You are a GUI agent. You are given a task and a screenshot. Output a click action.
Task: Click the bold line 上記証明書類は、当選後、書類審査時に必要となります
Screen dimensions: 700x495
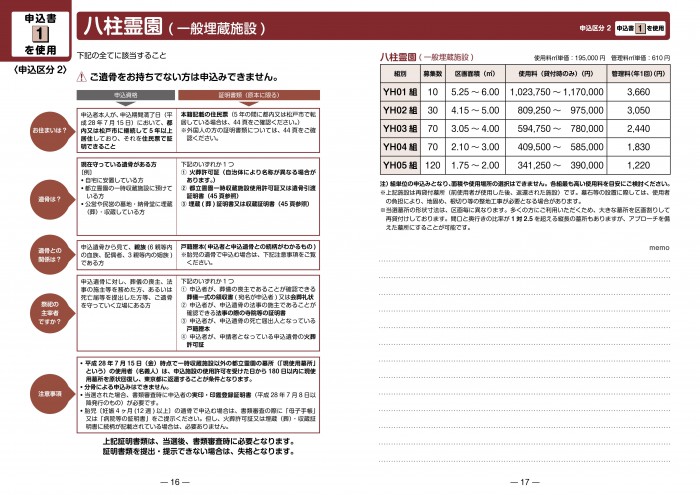click(x=199, y=441)
